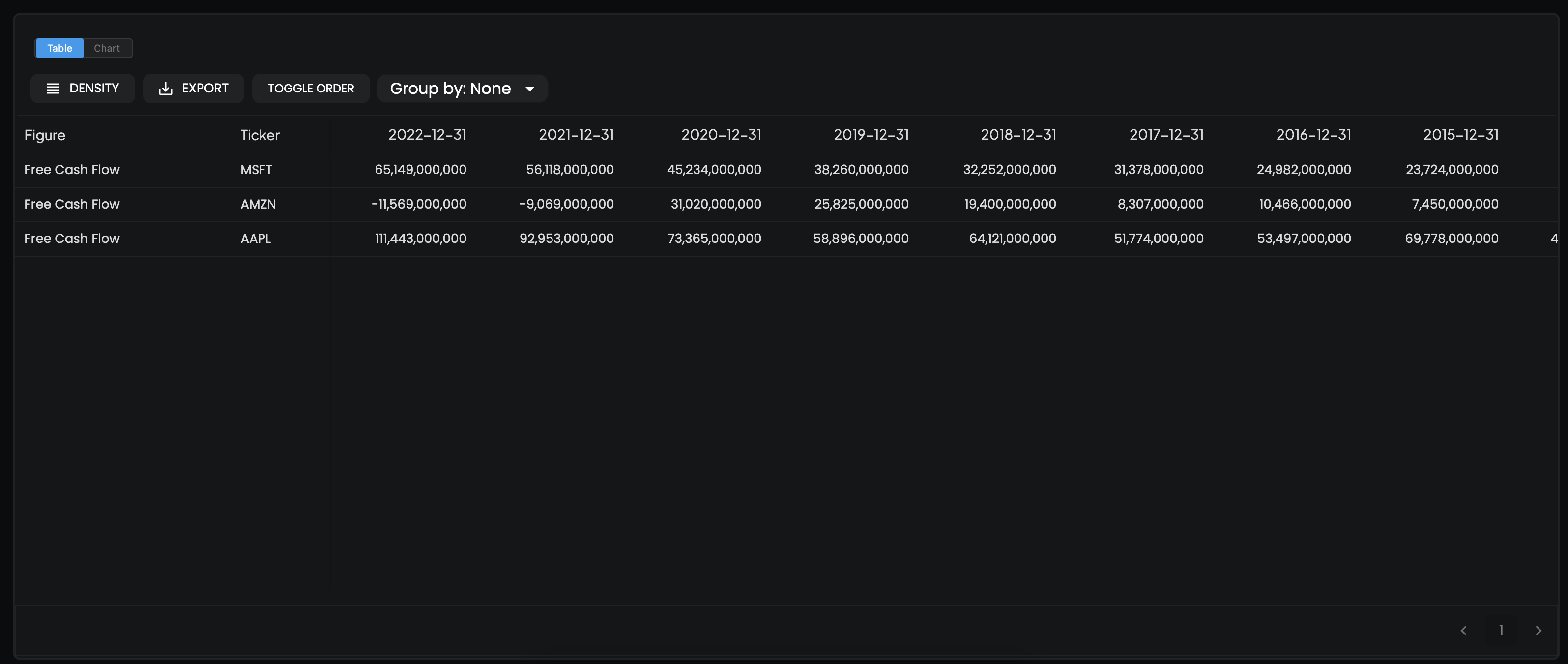Select the AAPL ticker cell

256,239
